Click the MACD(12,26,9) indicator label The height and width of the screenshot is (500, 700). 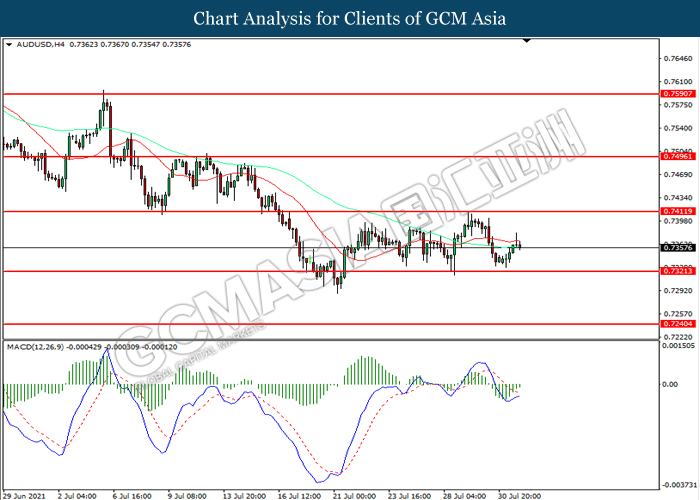click(x=36, y=346)
